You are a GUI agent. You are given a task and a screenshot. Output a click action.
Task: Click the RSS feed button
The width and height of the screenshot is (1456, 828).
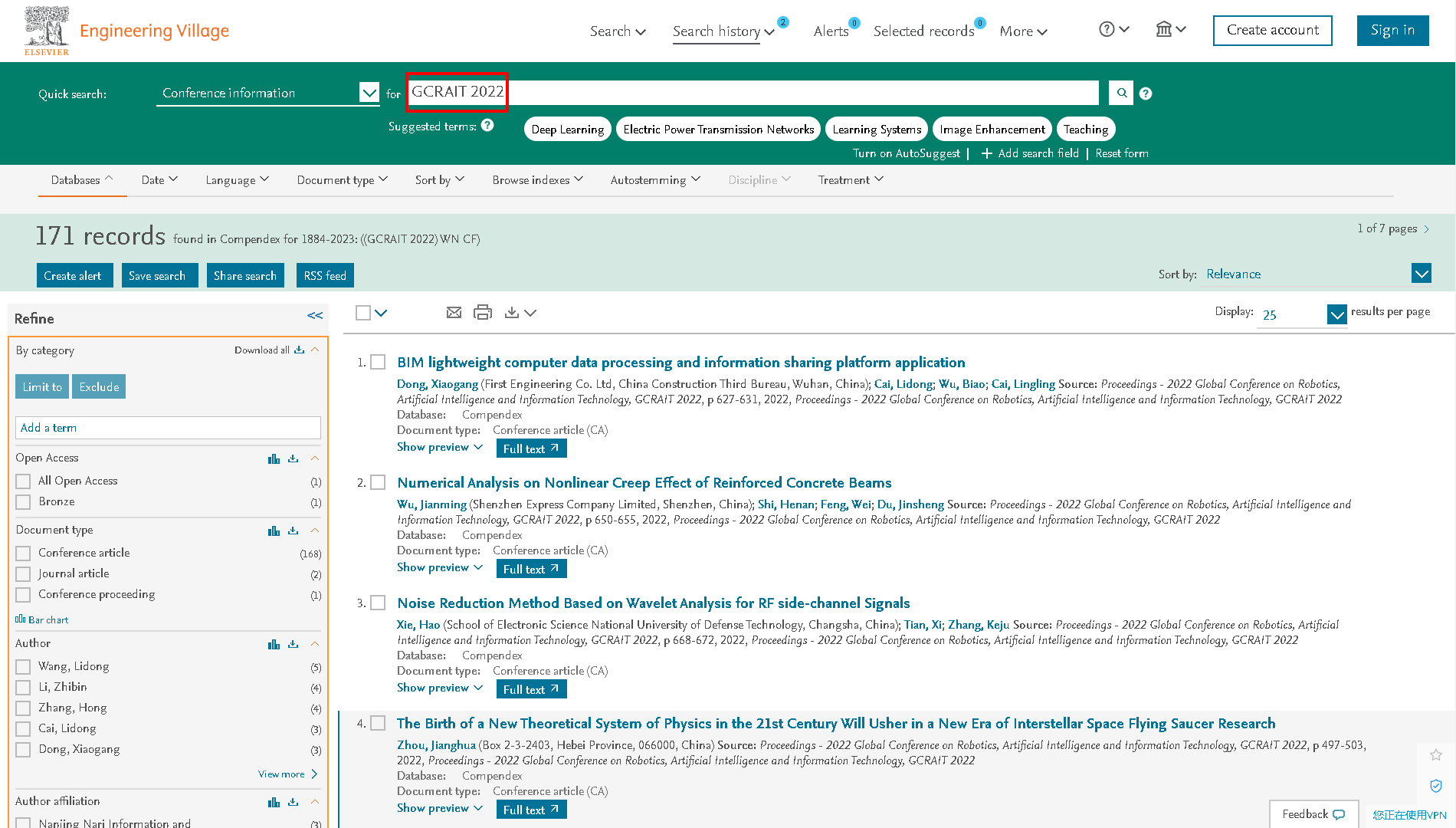[325, 275]
